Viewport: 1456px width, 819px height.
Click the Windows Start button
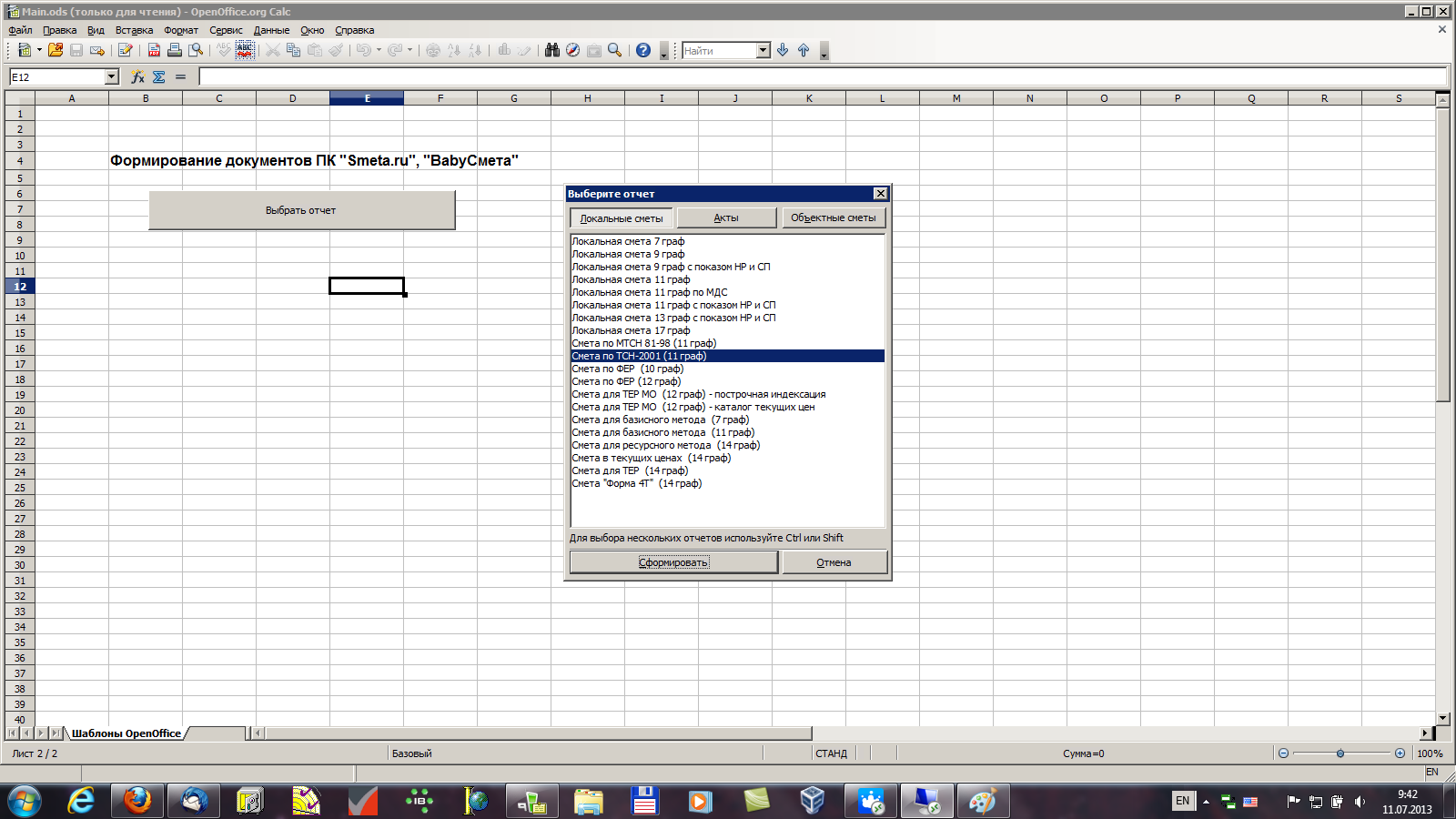click(x=24, y=802)
